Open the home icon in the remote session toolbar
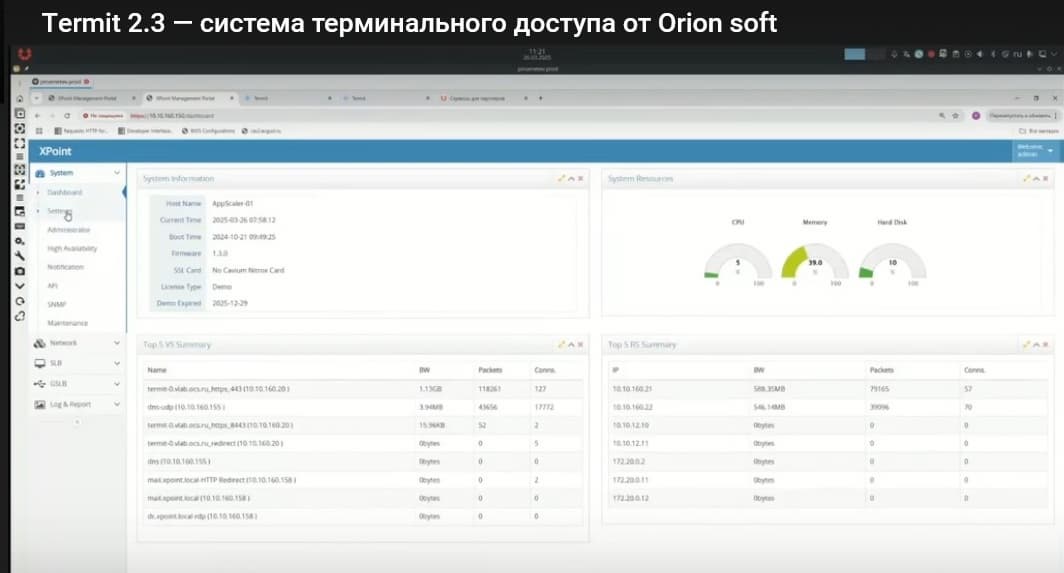Viewport: 1064px width, 573px height. [x=20, y=98]
